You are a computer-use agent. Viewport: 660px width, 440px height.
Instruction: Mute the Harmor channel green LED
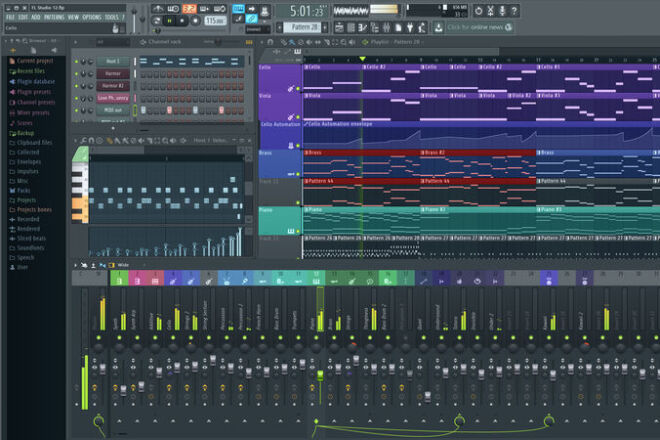(x=76, y=74)
